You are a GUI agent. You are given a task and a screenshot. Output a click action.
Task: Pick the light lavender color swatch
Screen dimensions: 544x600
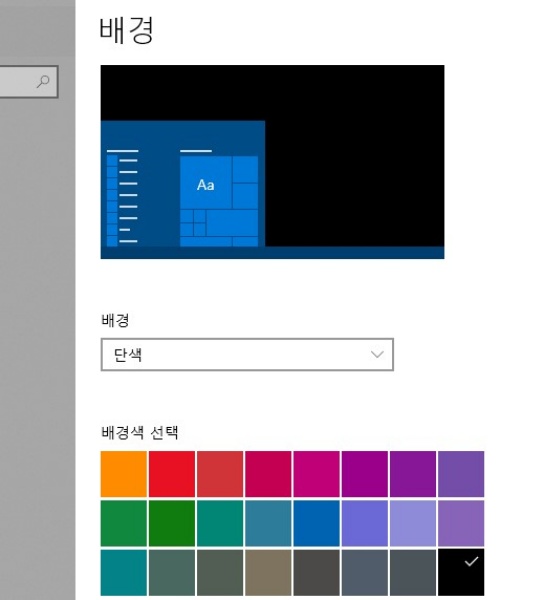(413, 523)
